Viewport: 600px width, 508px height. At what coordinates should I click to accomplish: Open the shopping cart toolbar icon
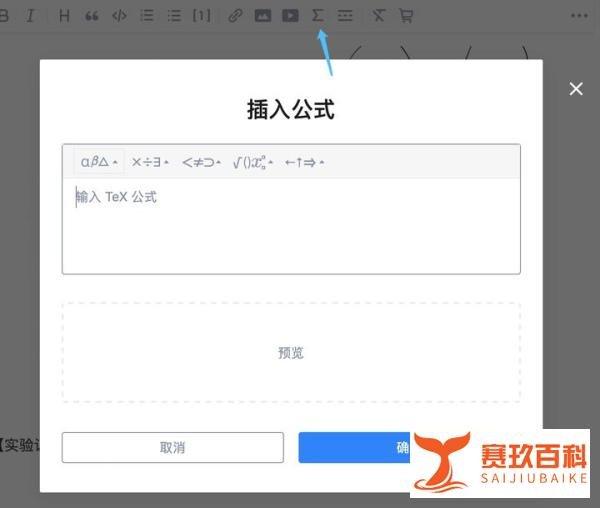pos(406,16)
